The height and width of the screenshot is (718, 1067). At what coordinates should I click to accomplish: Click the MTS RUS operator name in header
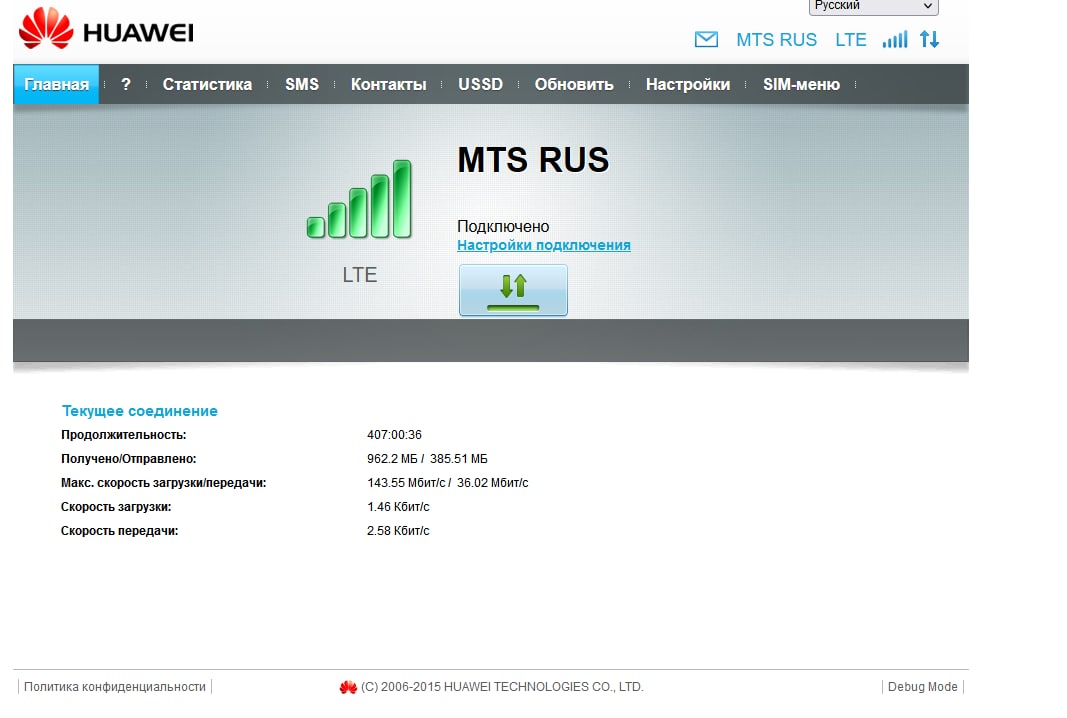click(x=776, y=40)
